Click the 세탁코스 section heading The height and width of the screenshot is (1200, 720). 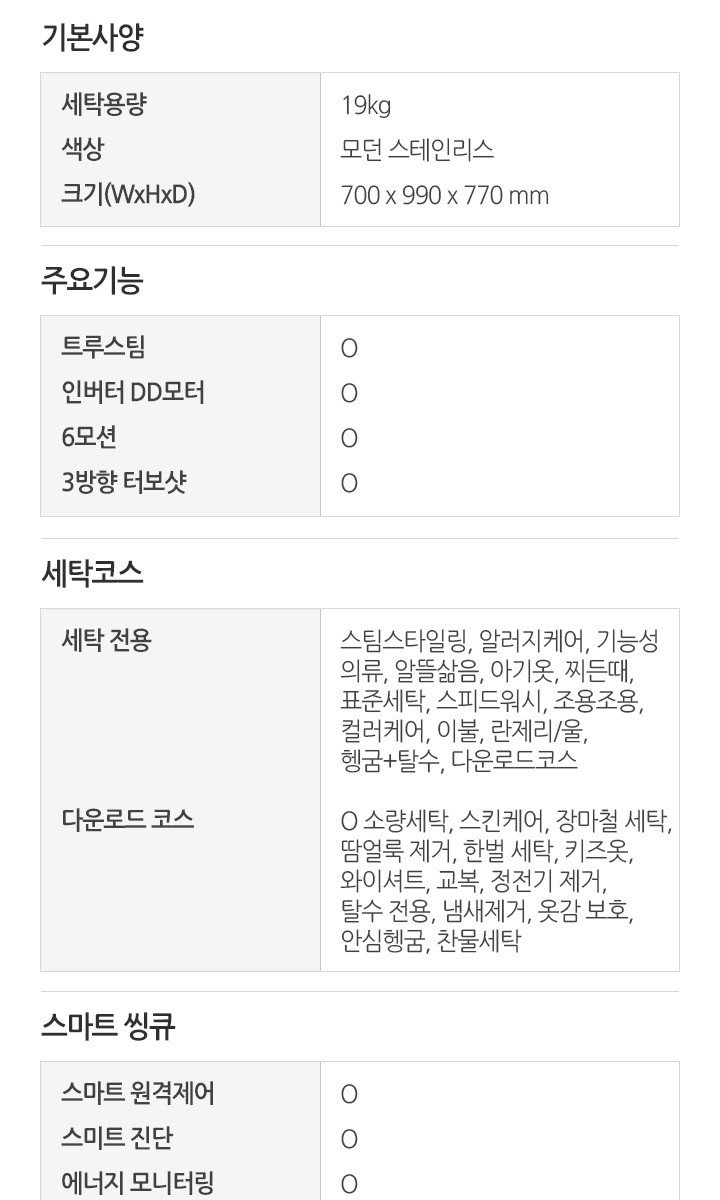click(92, 573)
